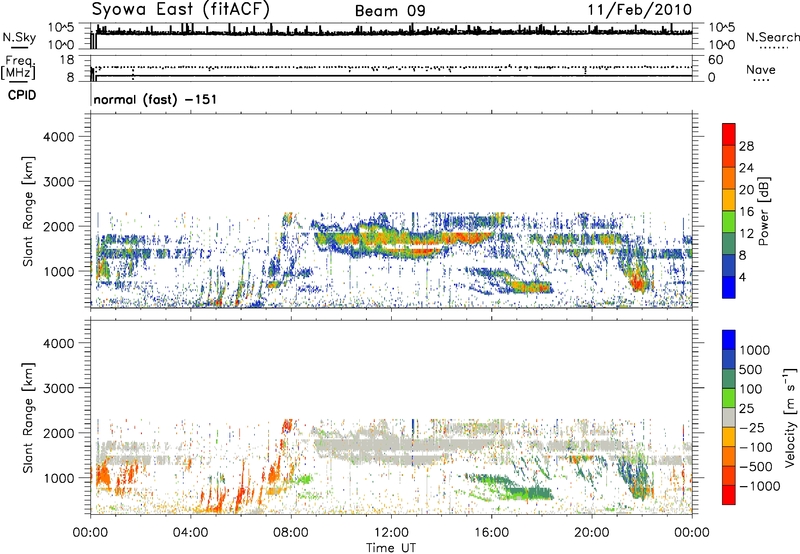Select the "Freq. [MHz]" axis label
The height and width of the screenshot is (554, 800).
(19, 68)
